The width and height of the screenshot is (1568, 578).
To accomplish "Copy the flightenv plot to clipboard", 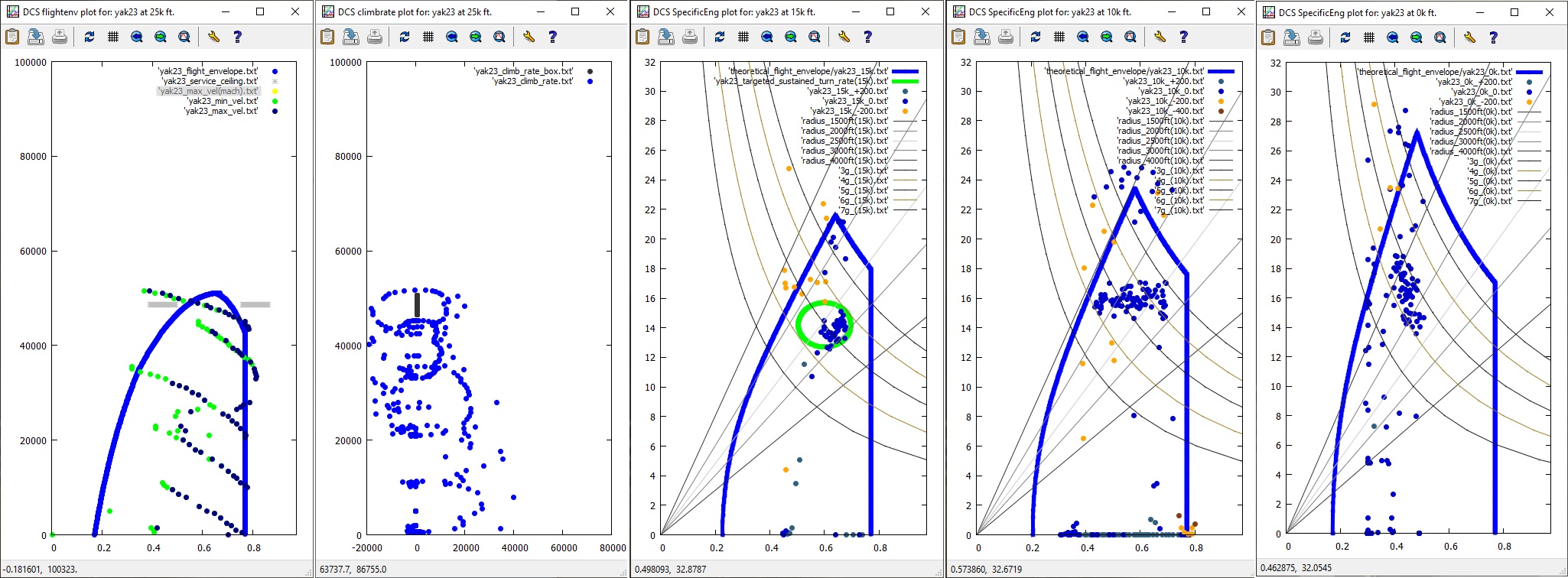I will coord(12,37).
